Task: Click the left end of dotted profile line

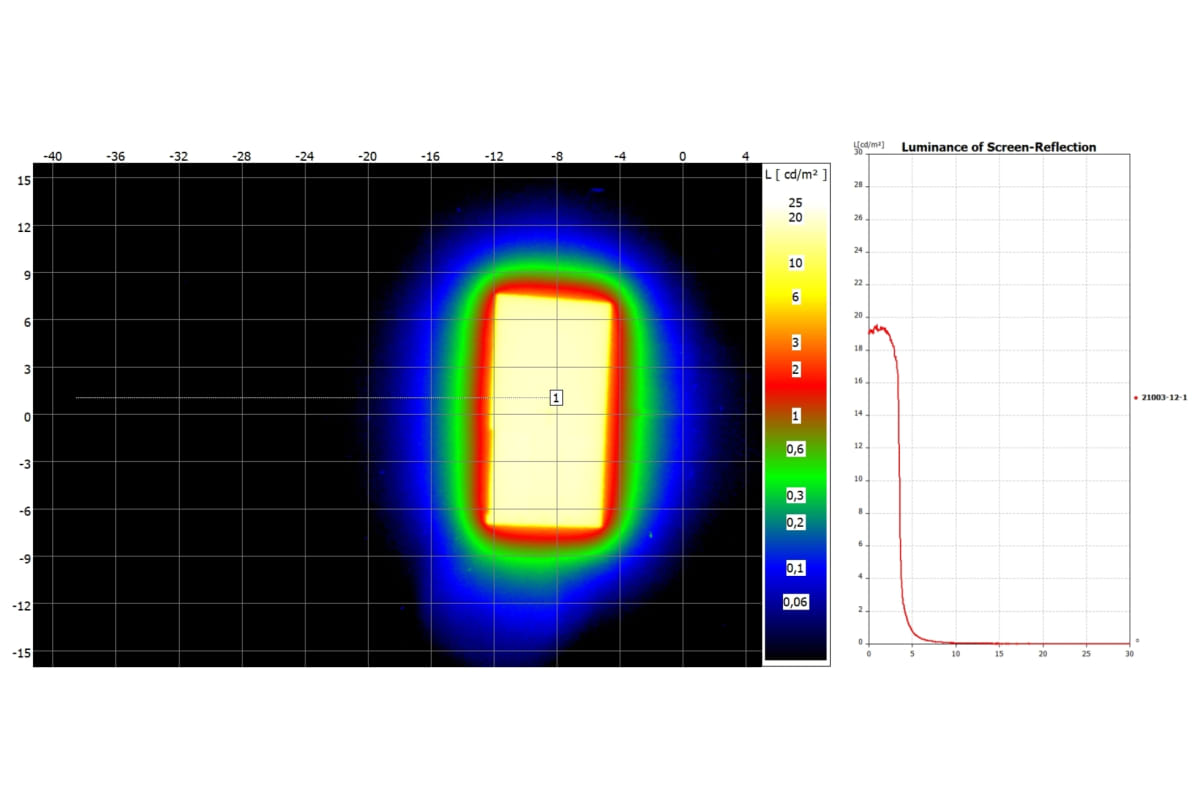Action: 78,398
